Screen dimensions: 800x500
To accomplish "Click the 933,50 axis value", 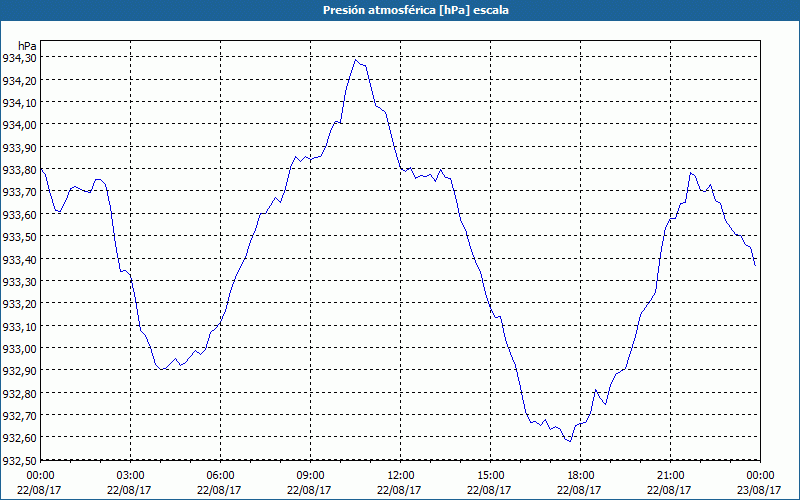I will tap(20, 237).
